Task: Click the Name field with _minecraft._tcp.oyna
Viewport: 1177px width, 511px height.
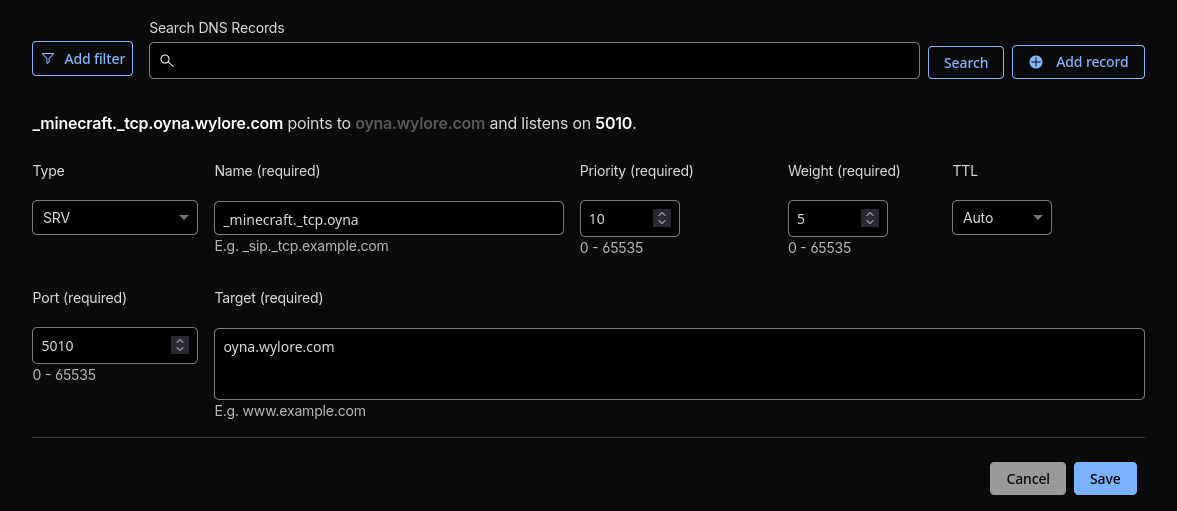Action: point(389,218)
